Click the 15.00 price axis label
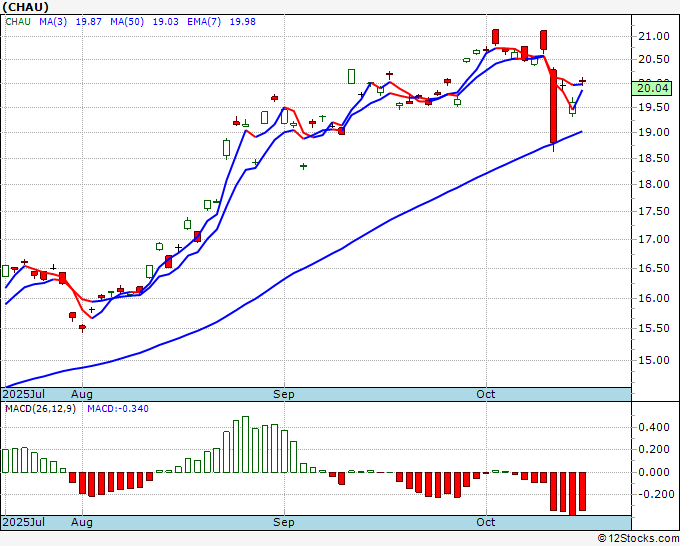The image size is (680, 546). 654,360
